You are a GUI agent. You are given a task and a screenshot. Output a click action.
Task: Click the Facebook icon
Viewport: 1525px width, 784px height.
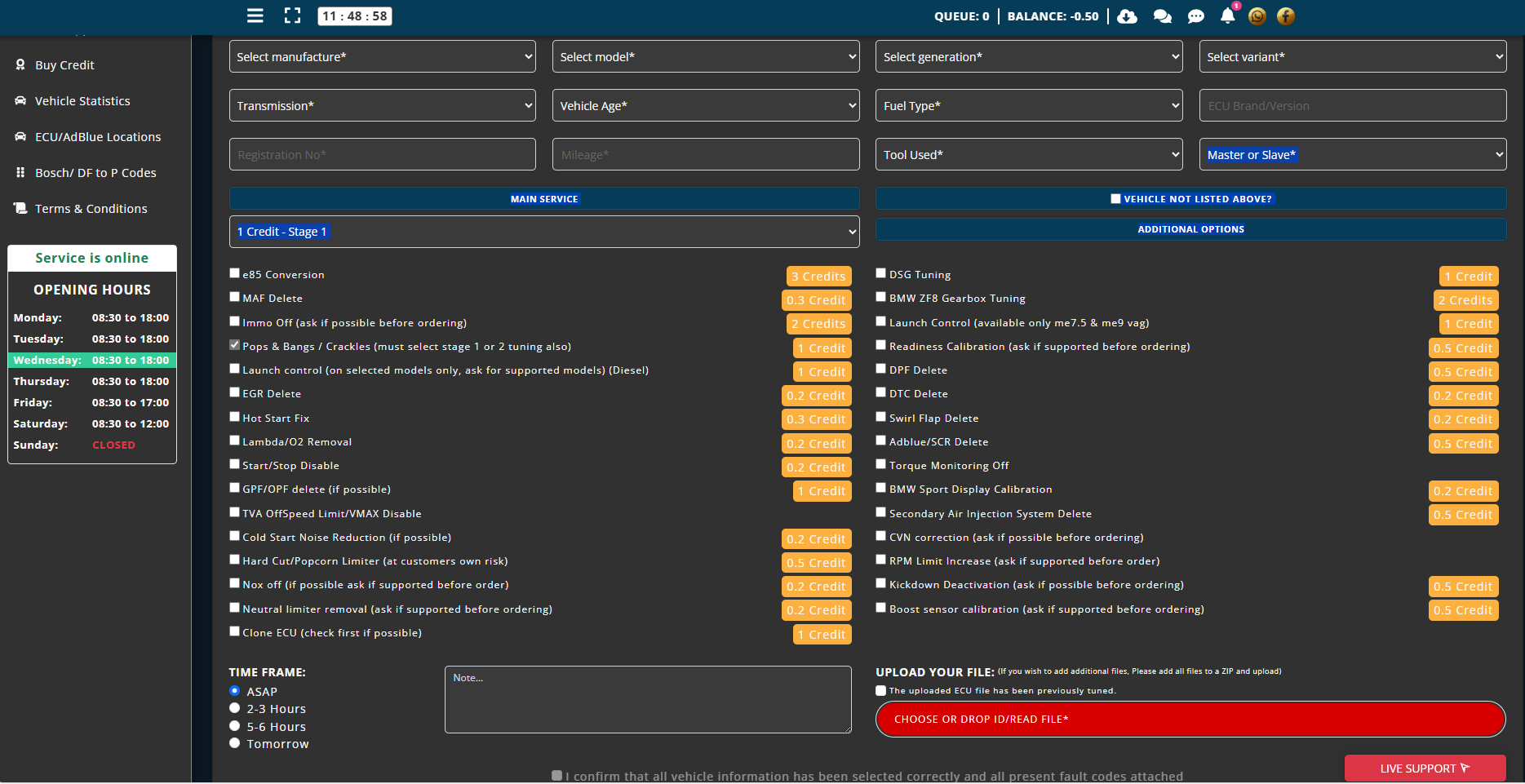point(1285,16)
